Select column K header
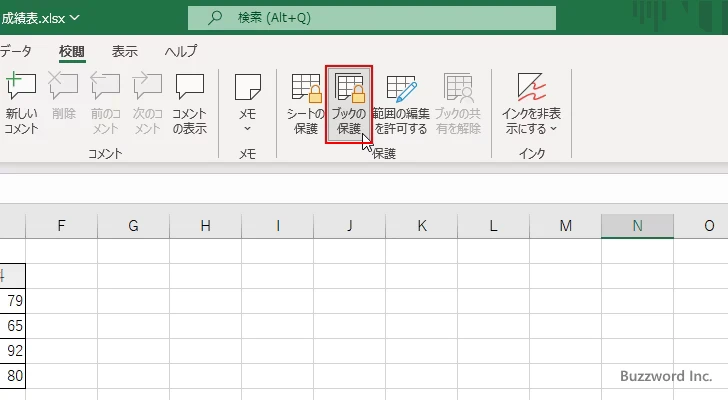Image resolution: width=728 pixels, height=400 pixels. [421, 226]
